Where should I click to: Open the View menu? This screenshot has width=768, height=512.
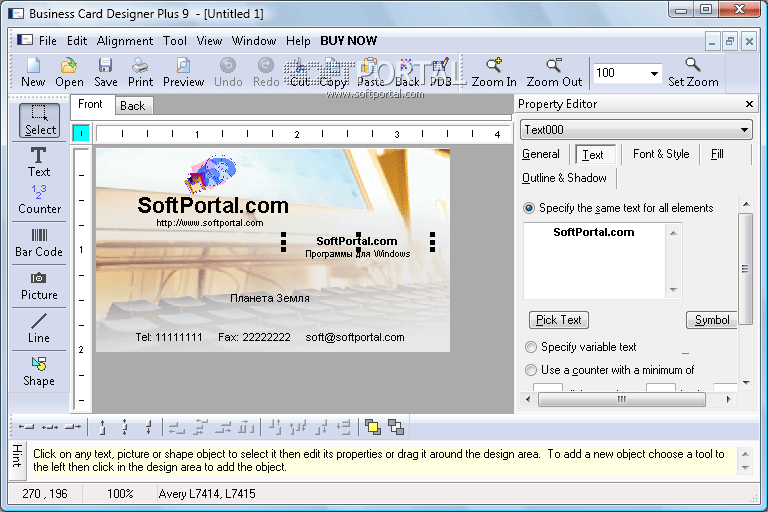click(209, 41)
